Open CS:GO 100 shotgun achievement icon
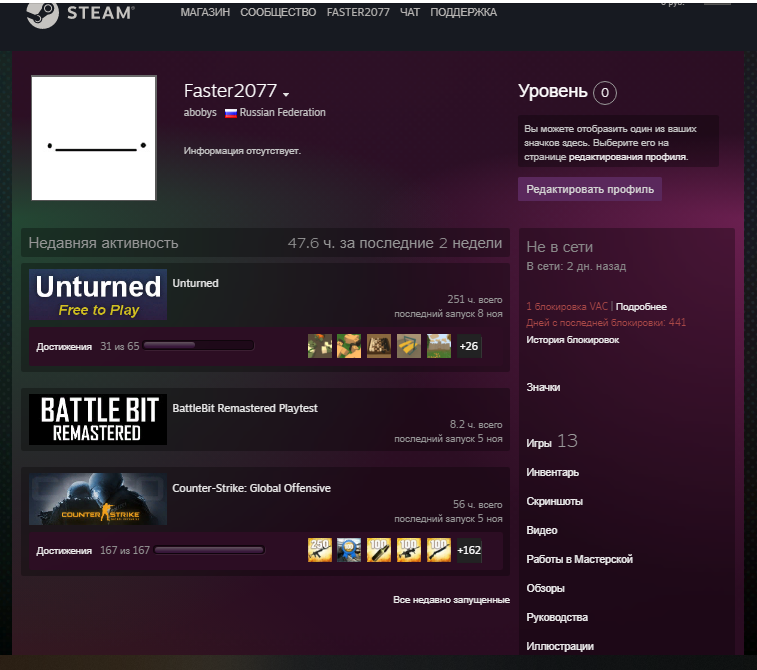The width and height of the screenshot is (757, 670). [439, 550]
